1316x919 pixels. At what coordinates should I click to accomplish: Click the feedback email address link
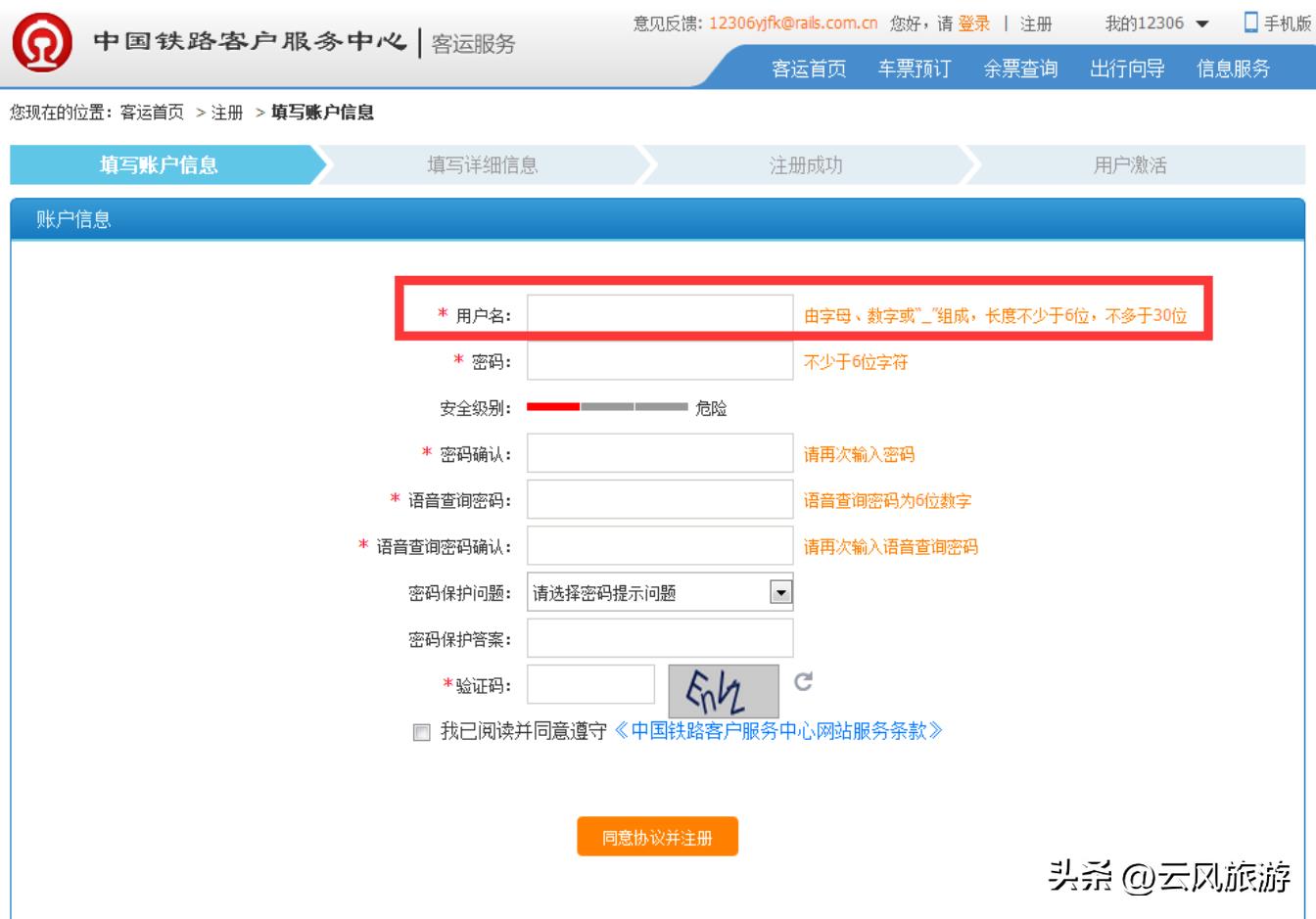point(793,23)
